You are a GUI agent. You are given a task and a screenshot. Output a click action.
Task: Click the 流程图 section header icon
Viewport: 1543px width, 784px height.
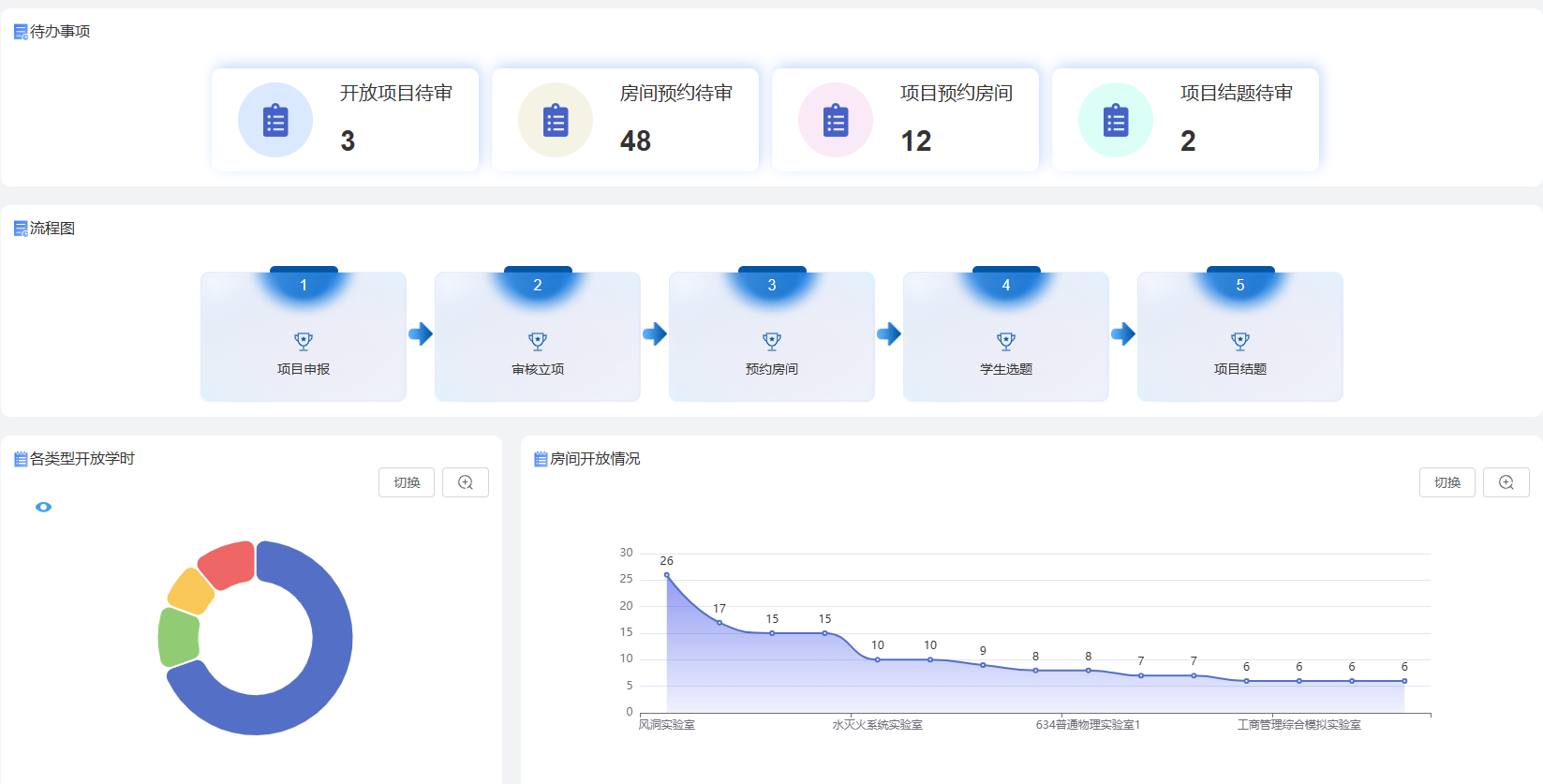(x=21, y=229)
